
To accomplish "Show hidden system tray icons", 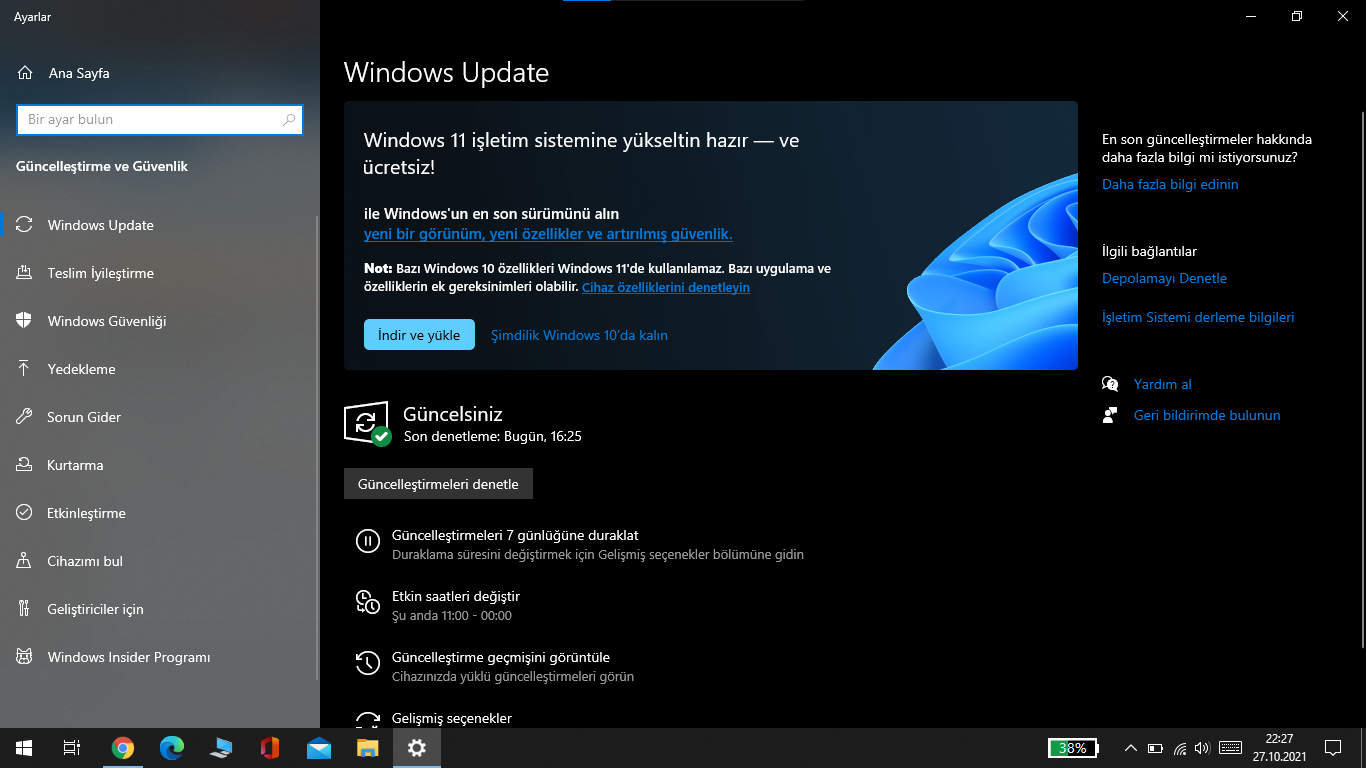I will tap(1131, 748).
